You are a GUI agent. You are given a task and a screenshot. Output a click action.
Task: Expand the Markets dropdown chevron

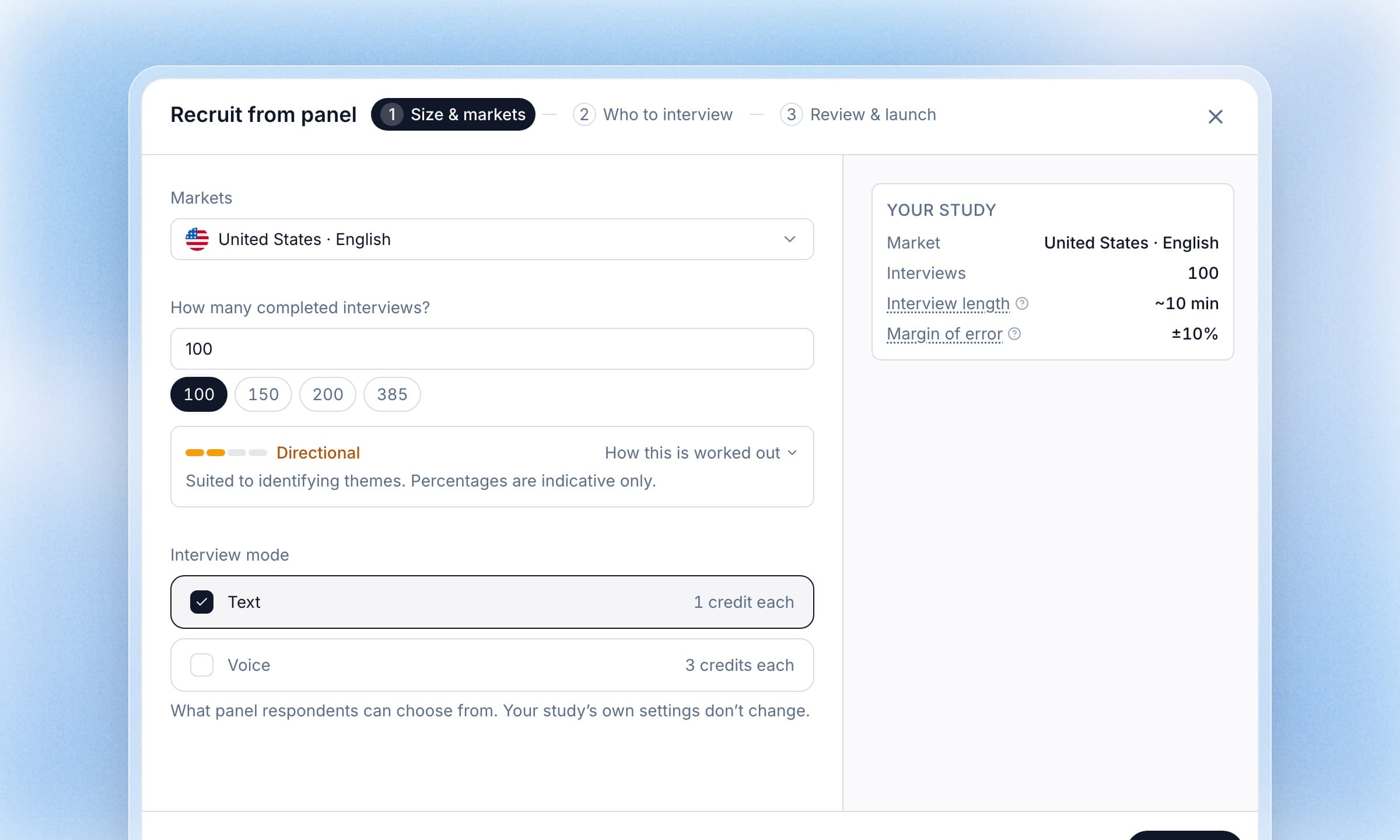click(790, 239)
